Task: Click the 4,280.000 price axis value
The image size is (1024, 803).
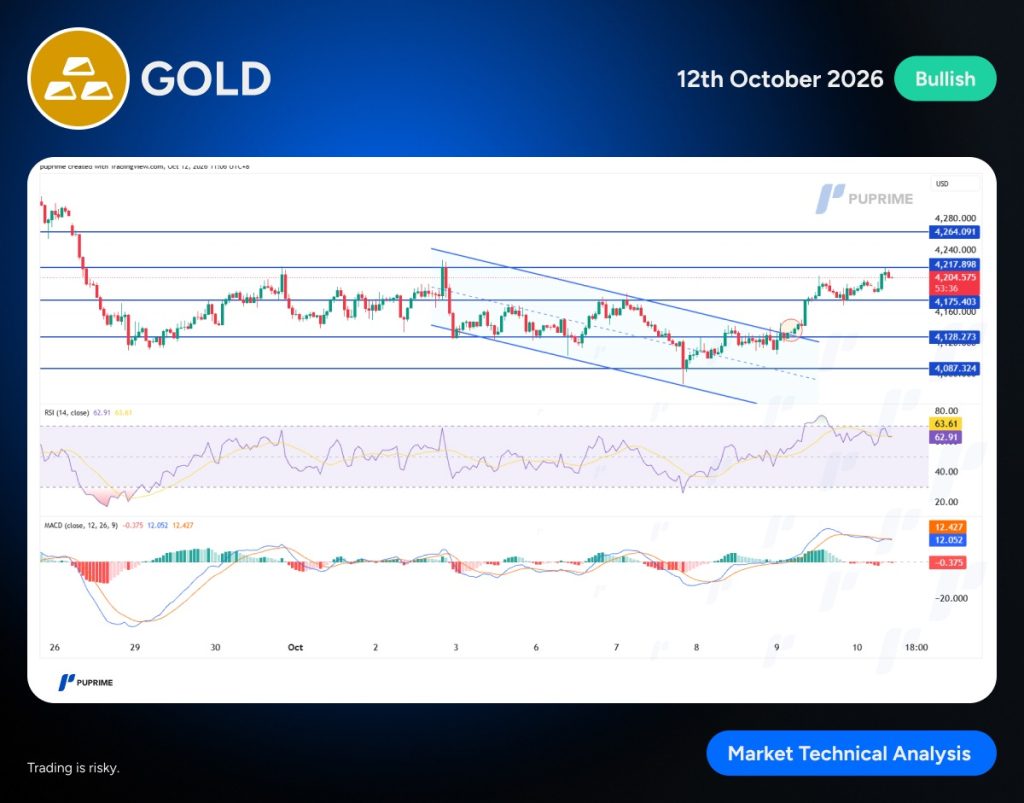Action: [955, 218]
